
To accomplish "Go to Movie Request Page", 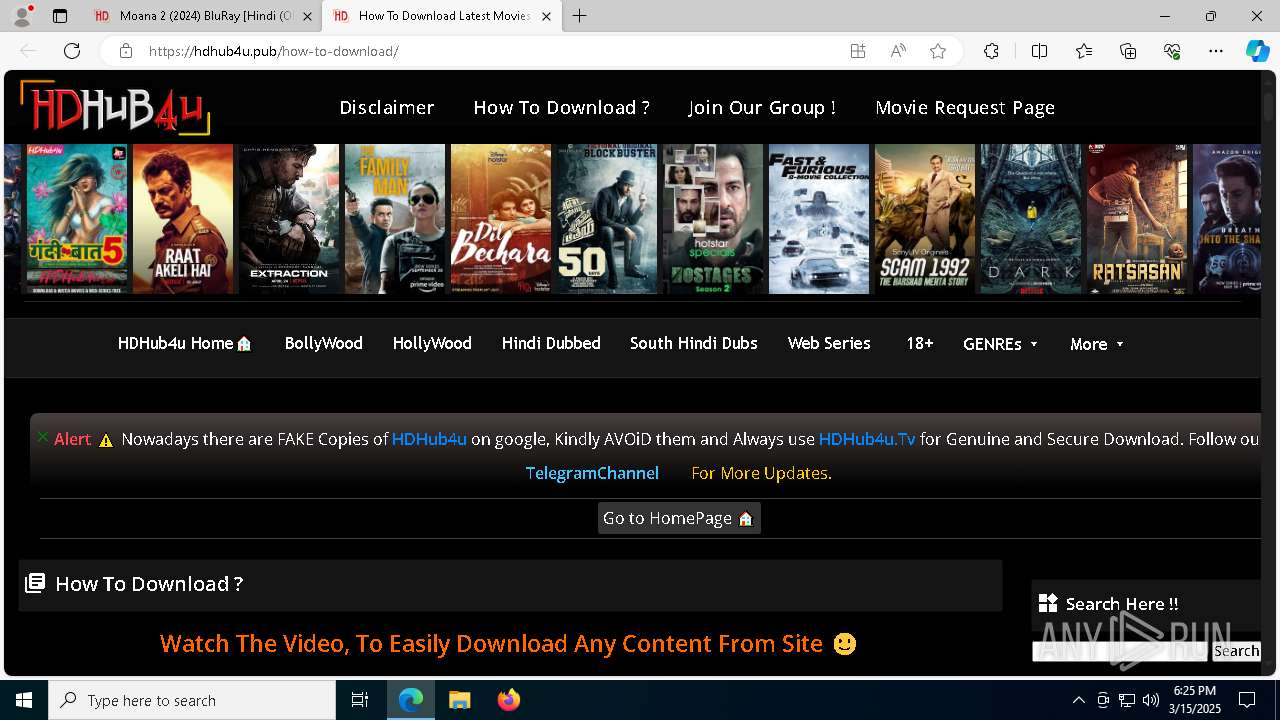I will (x=965, y=107).
